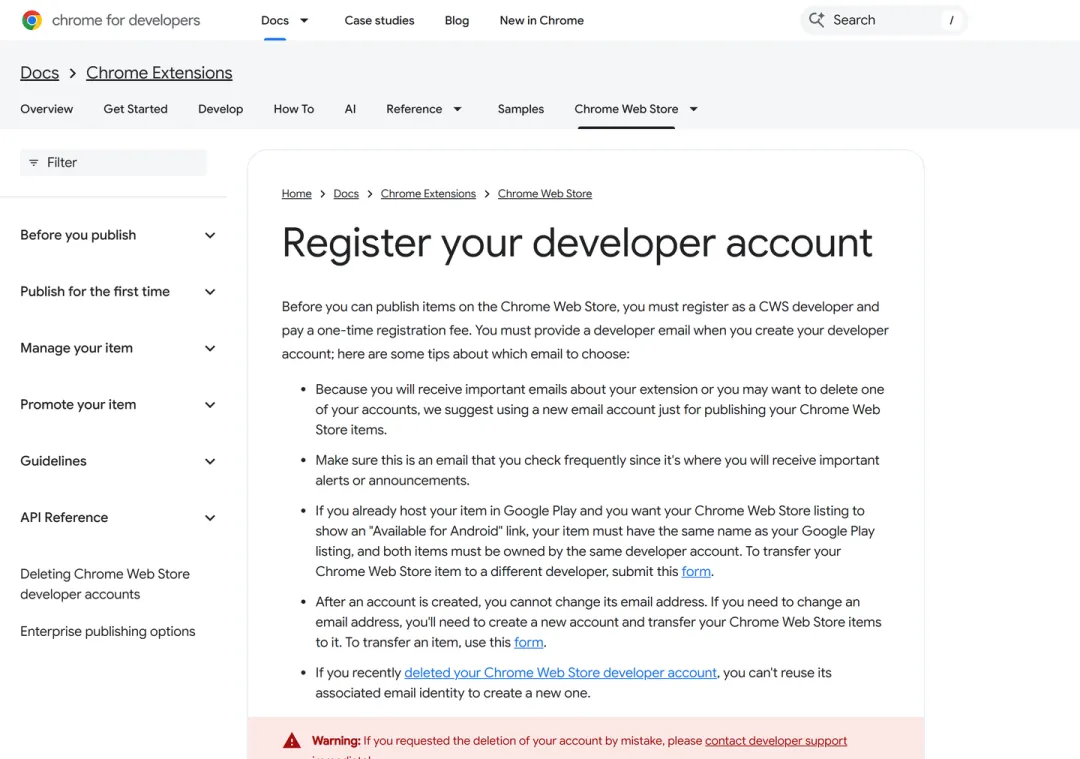Click the Home breadcrumb link
The height and width of the screenshot is (759, 1080).
(x=296, y=194)
